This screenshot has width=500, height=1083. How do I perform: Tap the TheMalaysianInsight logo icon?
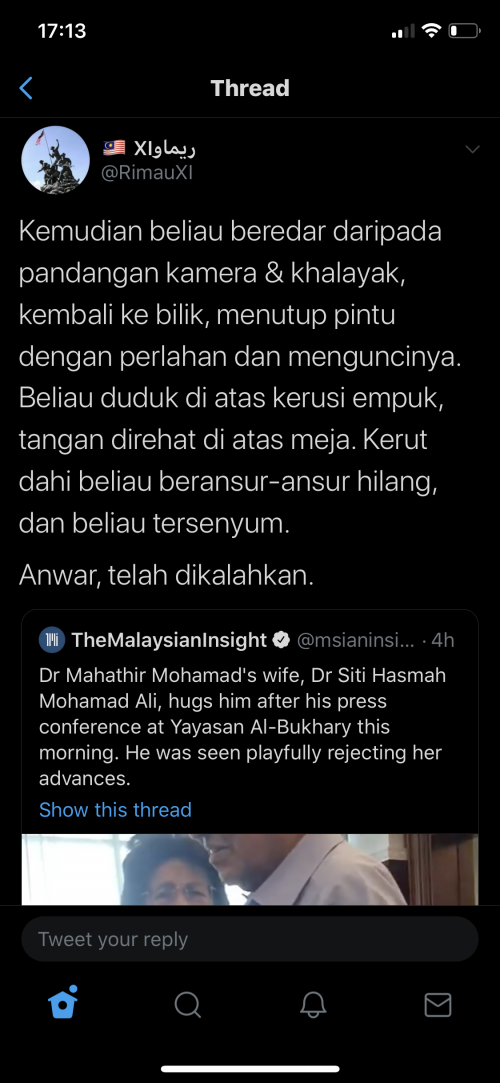[52, 640]
